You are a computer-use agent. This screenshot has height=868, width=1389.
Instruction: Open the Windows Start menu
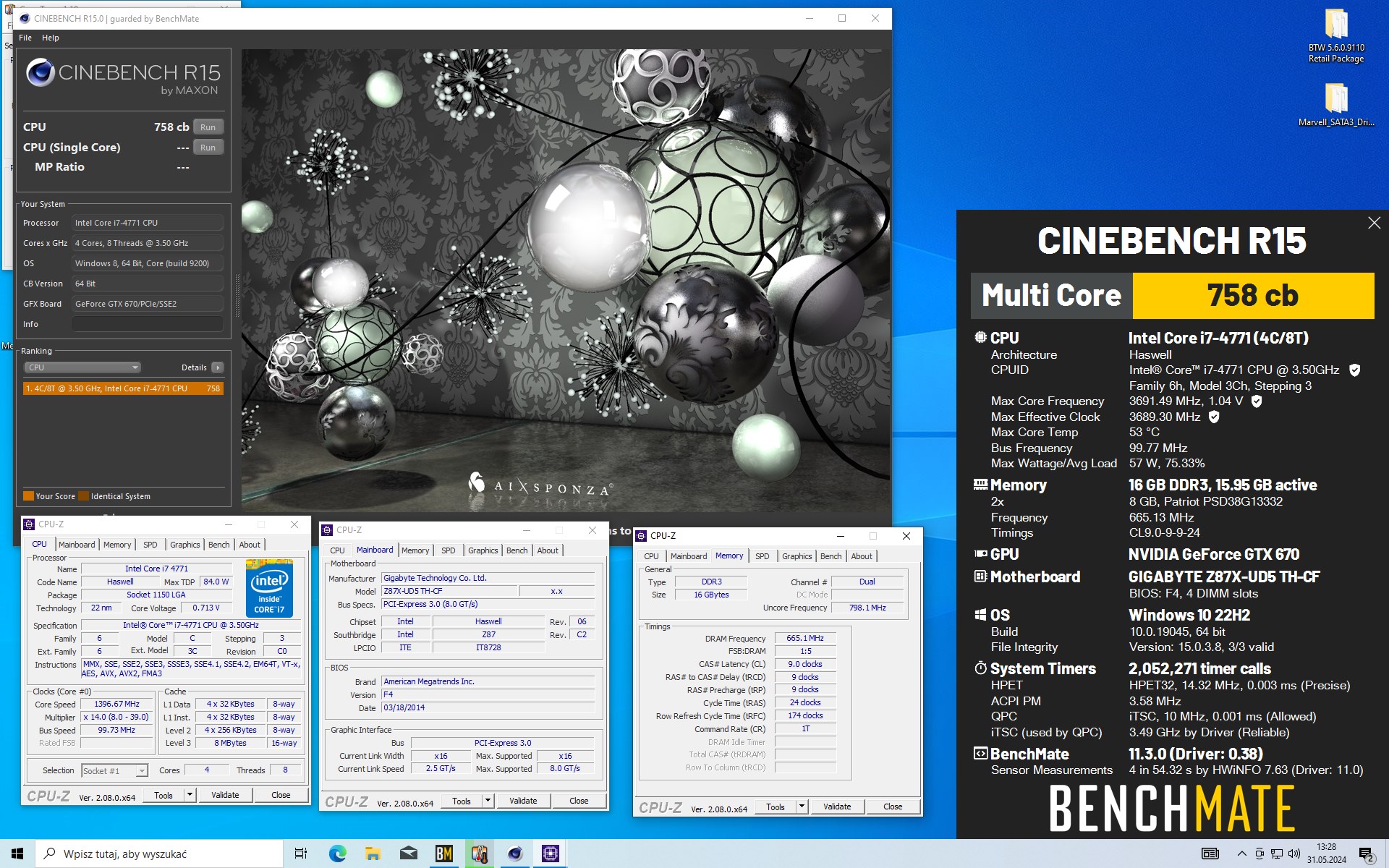coord(17,854)
